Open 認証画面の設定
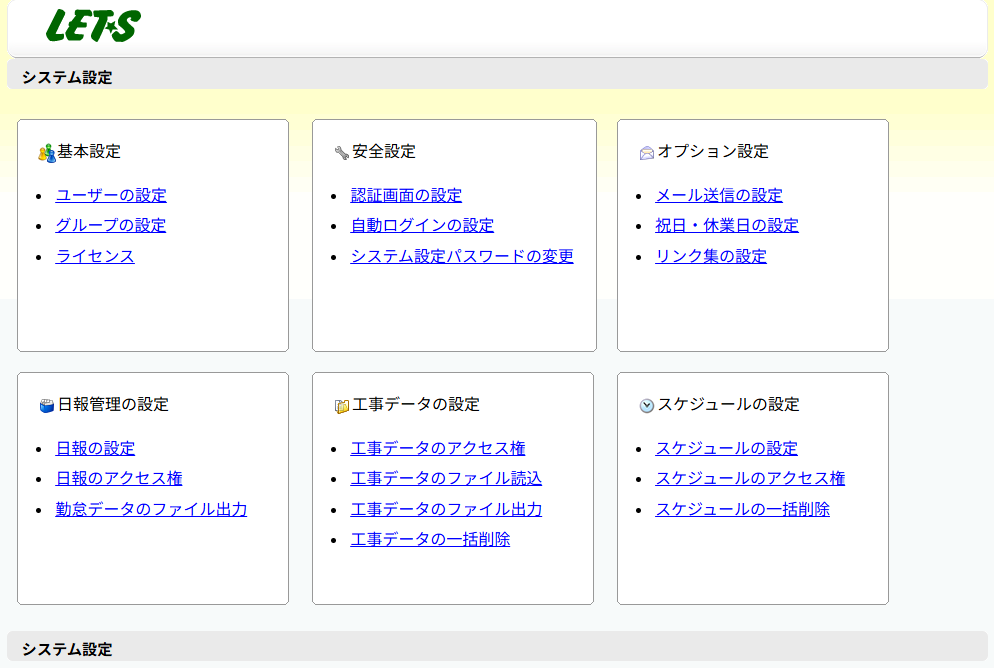This screenshot has height=668, width=994. (x=406, y=196)
